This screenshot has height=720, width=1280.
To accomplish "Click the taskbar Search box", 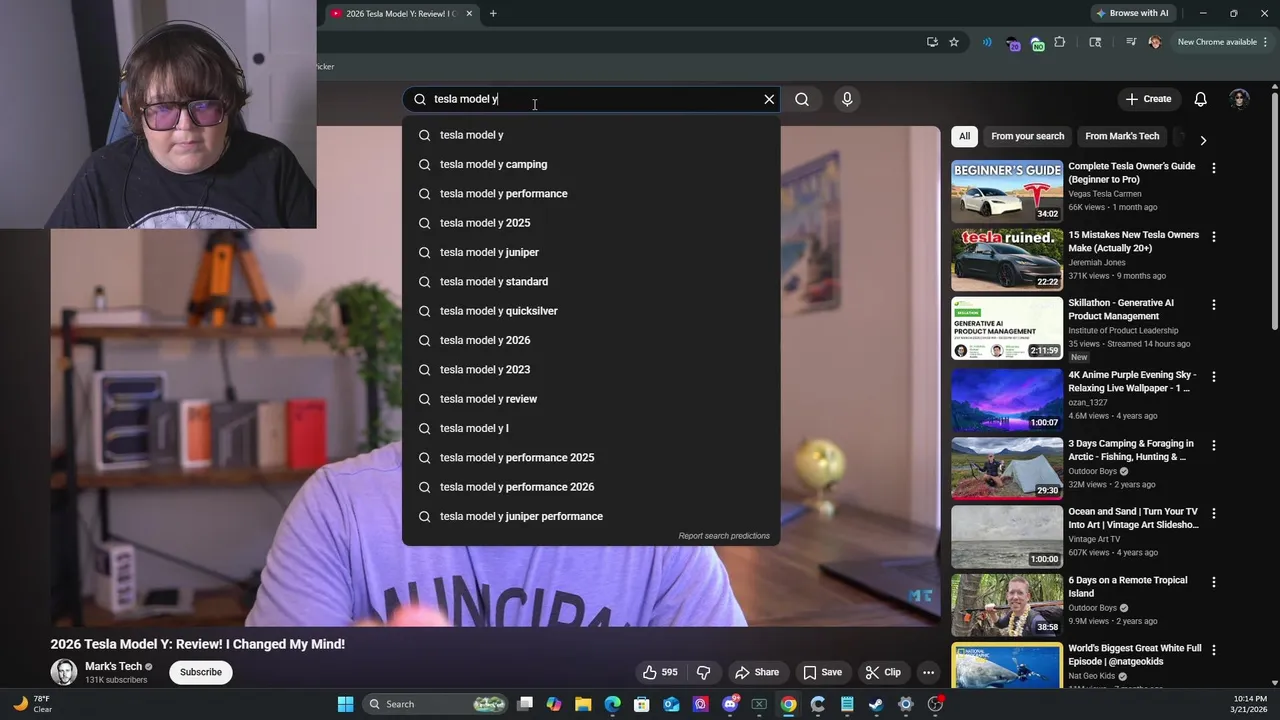I will tap(436, 704).
